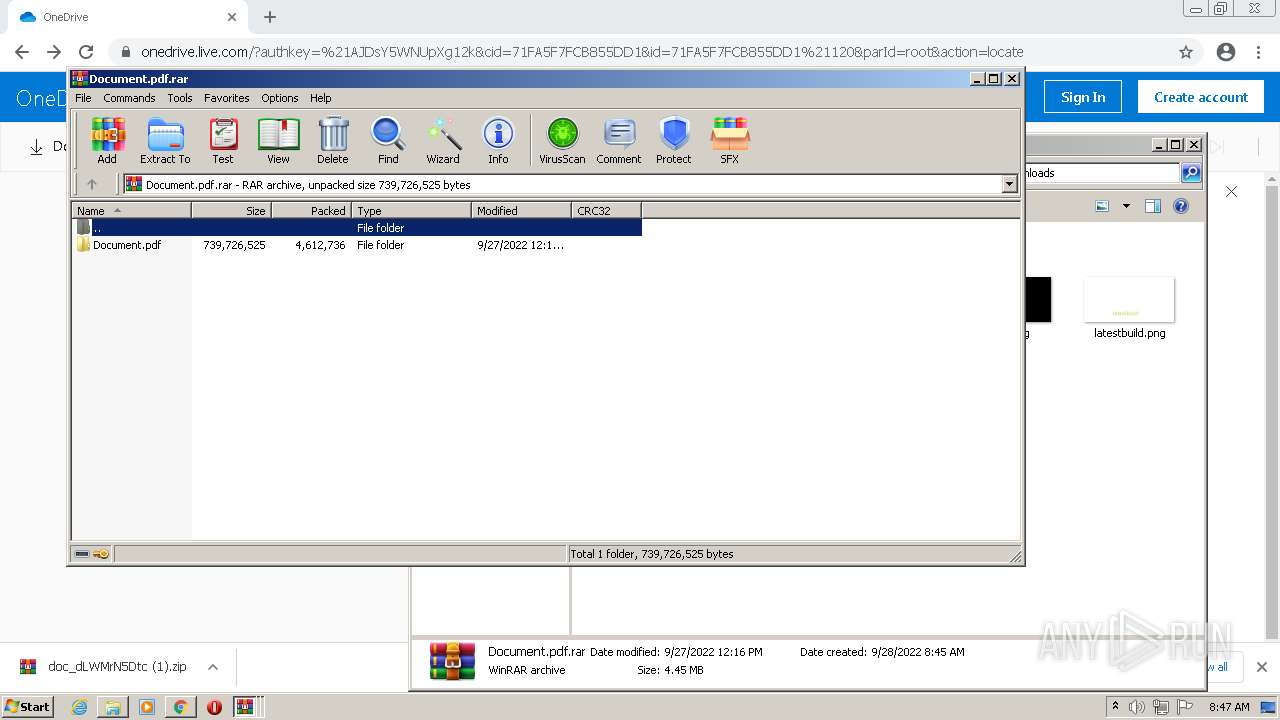Go up one level in WinRAR
The height and width of the screenshot is (720, 1280).
click(92, 184)
